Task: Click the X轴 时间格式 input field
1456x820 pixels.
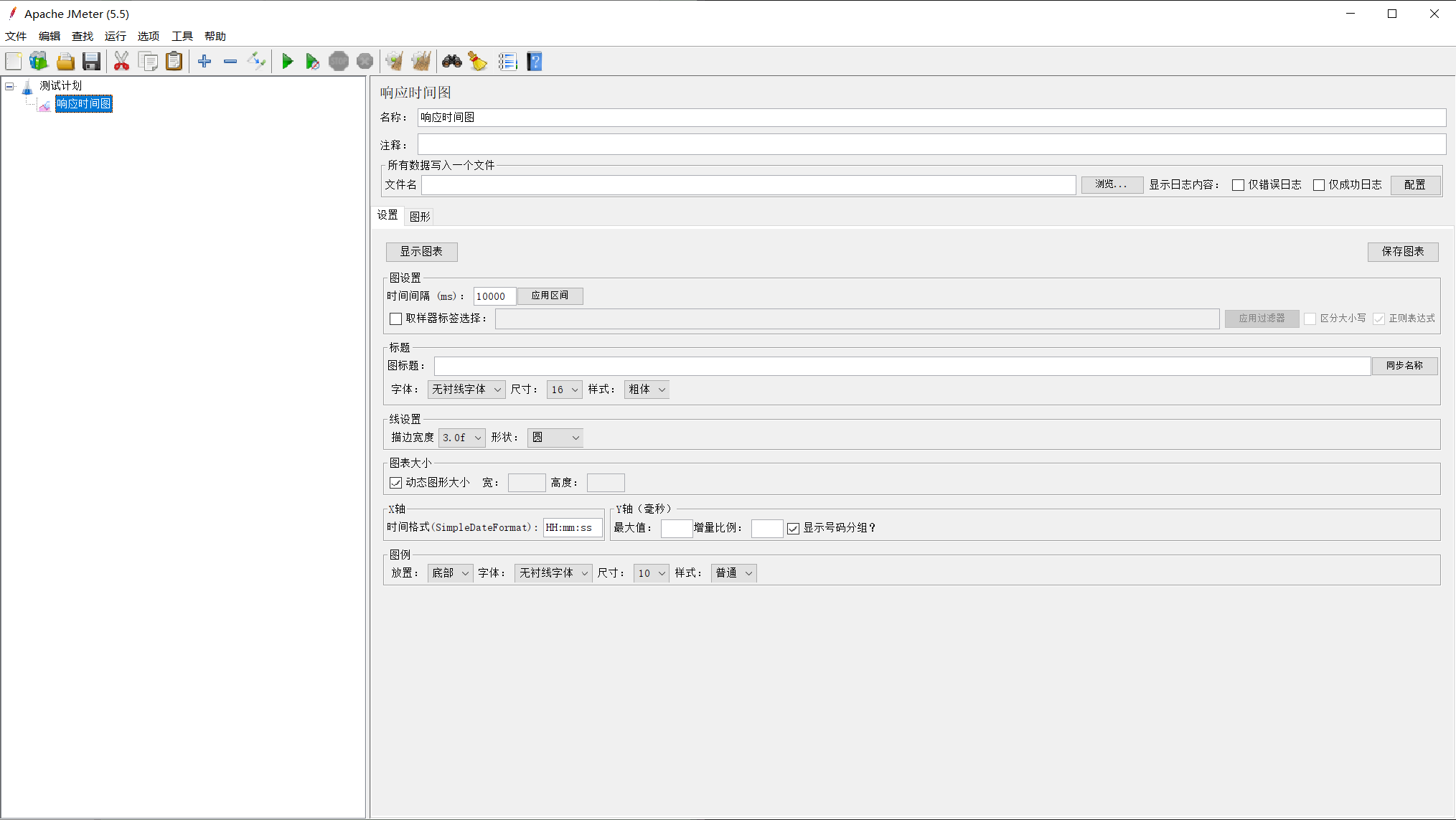Action: coord(573,528)
